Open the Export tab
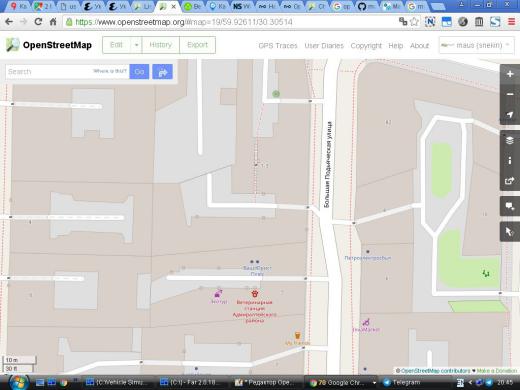This screenshot has height=390, width=520. pos(197,45)
